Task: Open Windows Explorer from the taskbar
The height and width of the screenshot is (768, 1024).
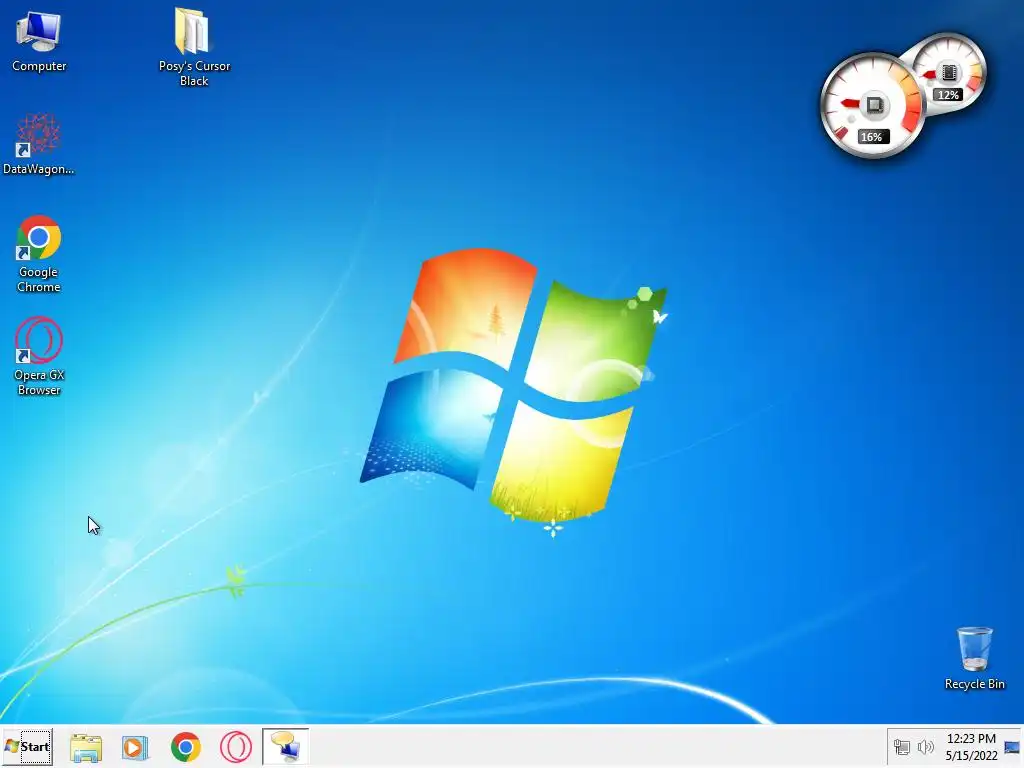Action: point(86,747)
